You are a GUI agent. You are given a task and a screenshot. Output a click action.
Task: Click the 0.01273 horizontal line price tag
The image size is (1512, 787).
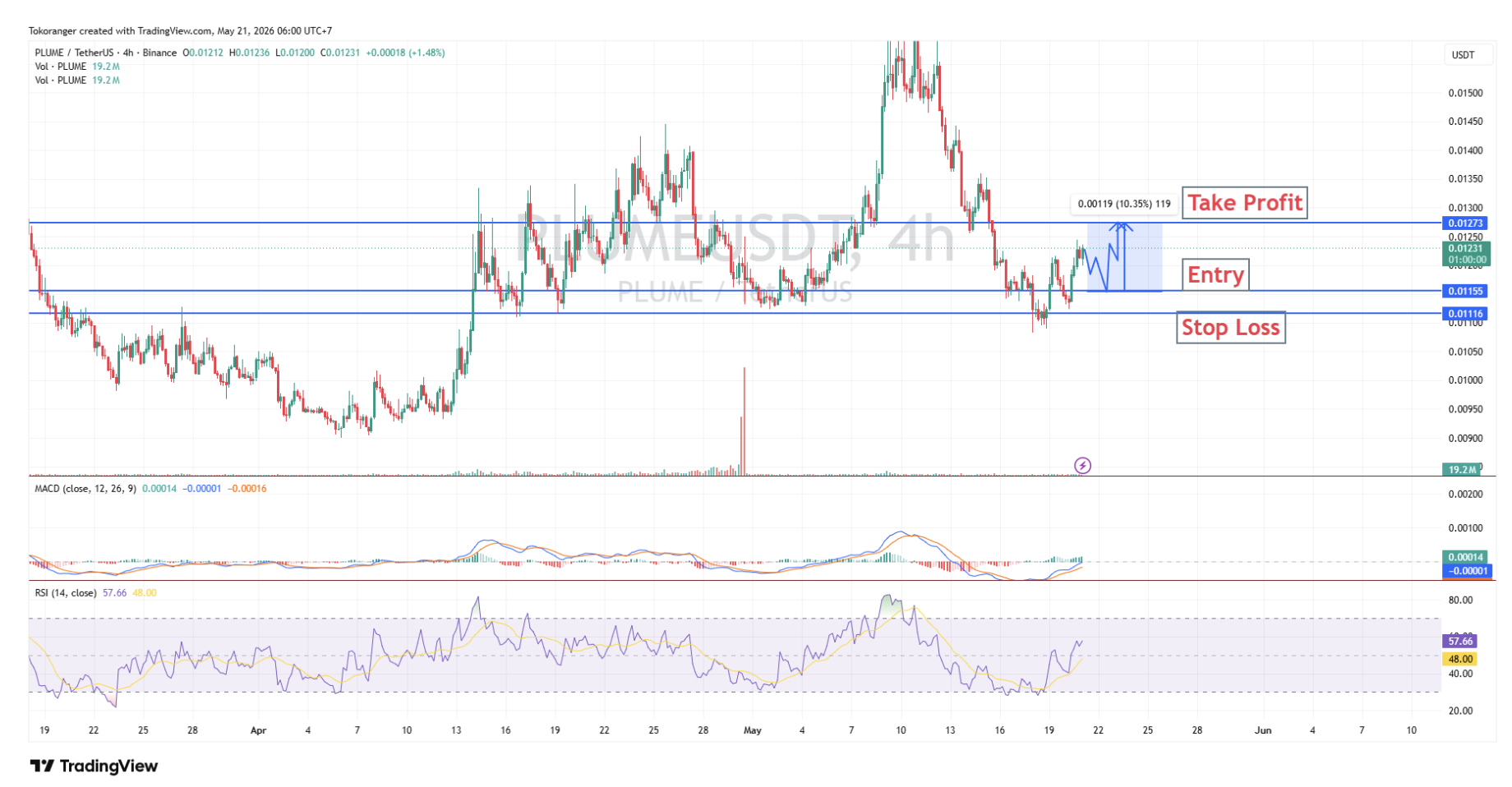[1465, 223]
